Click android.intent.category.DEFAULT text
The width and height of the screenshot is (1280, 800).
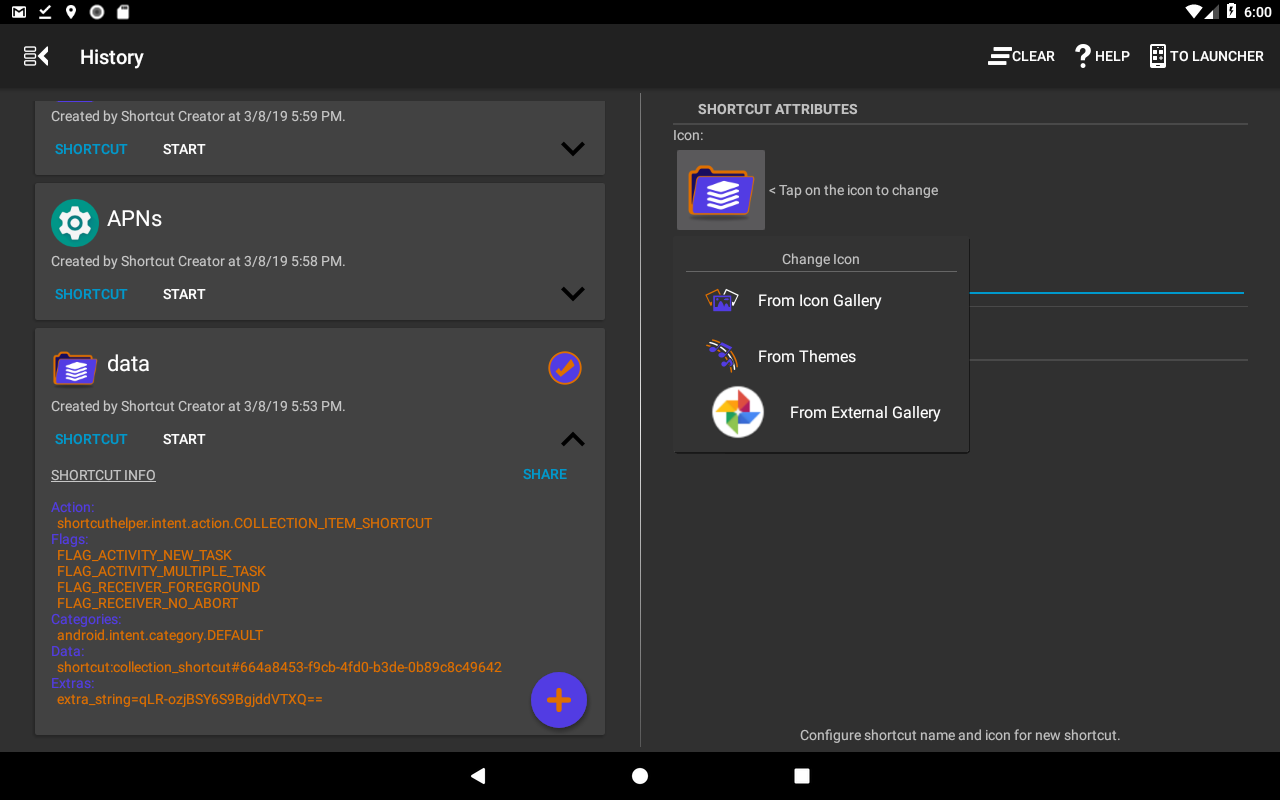coord(160,635)
